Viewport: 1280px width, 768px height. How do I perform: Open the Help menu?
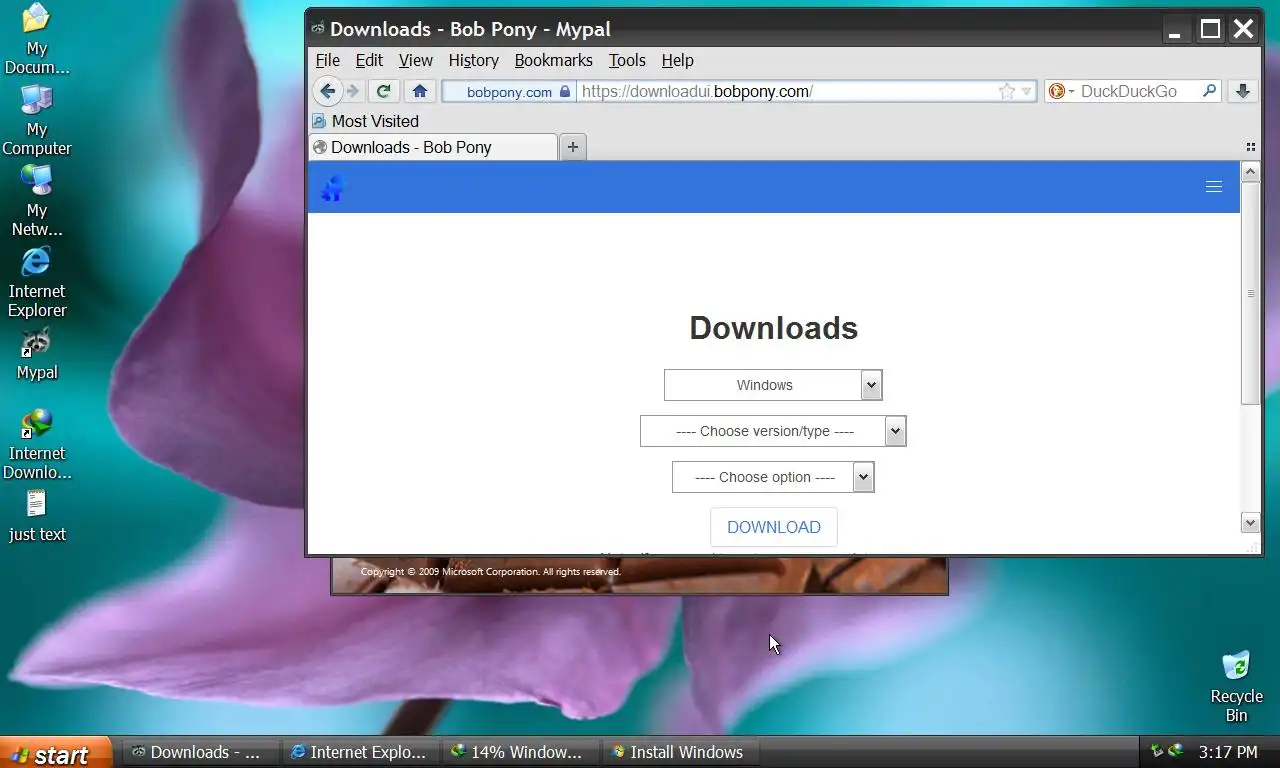677,60
